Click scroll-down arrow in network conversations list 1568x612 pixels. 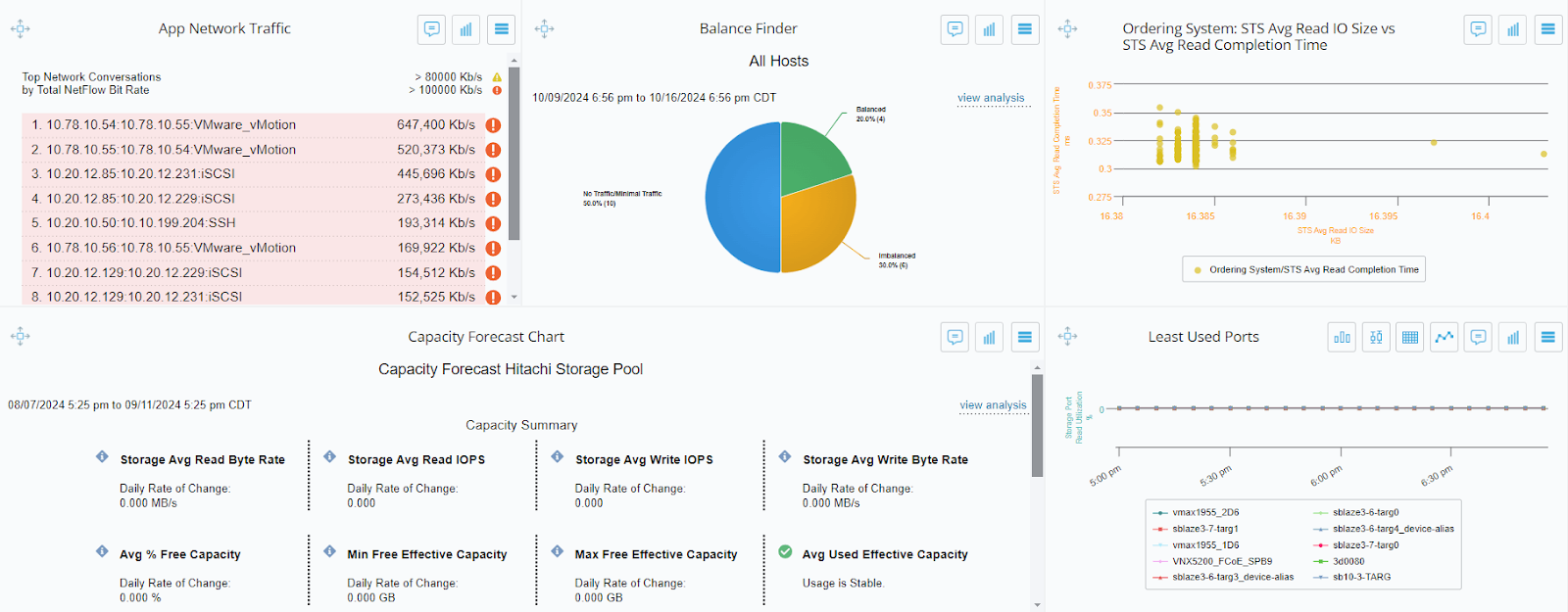click(x=514, y=297)
